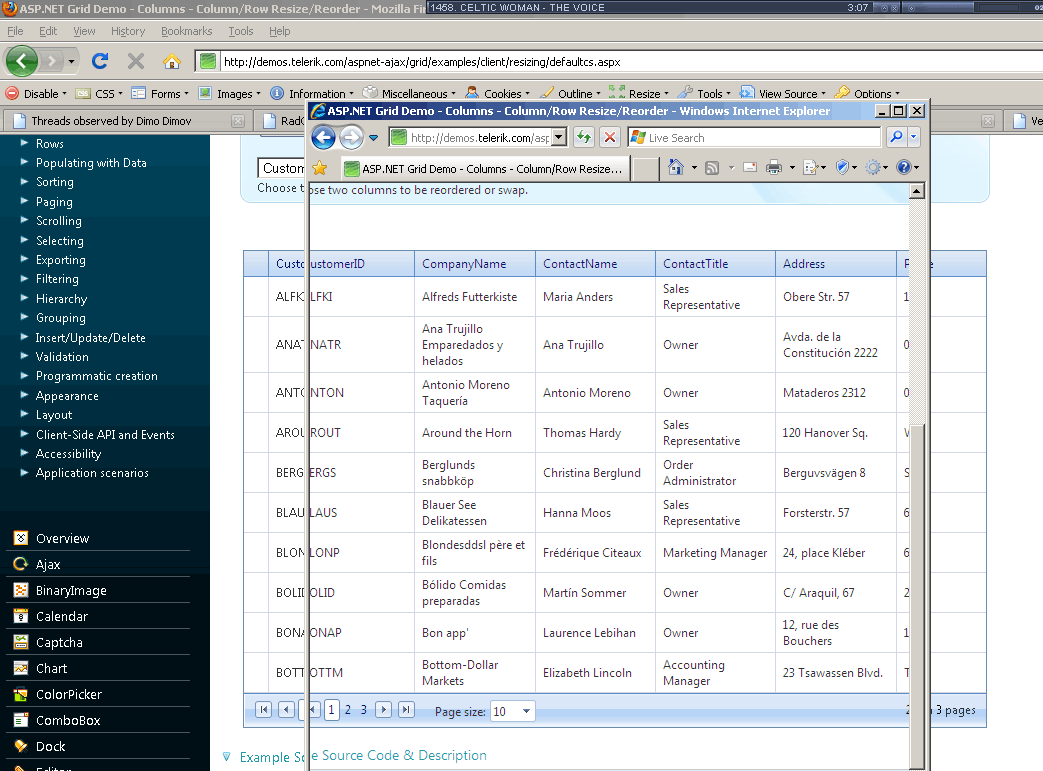This screenshot has width=1043, height=771.
Task: Stop loading with Firefox X icon
Action: click(136, 61)
